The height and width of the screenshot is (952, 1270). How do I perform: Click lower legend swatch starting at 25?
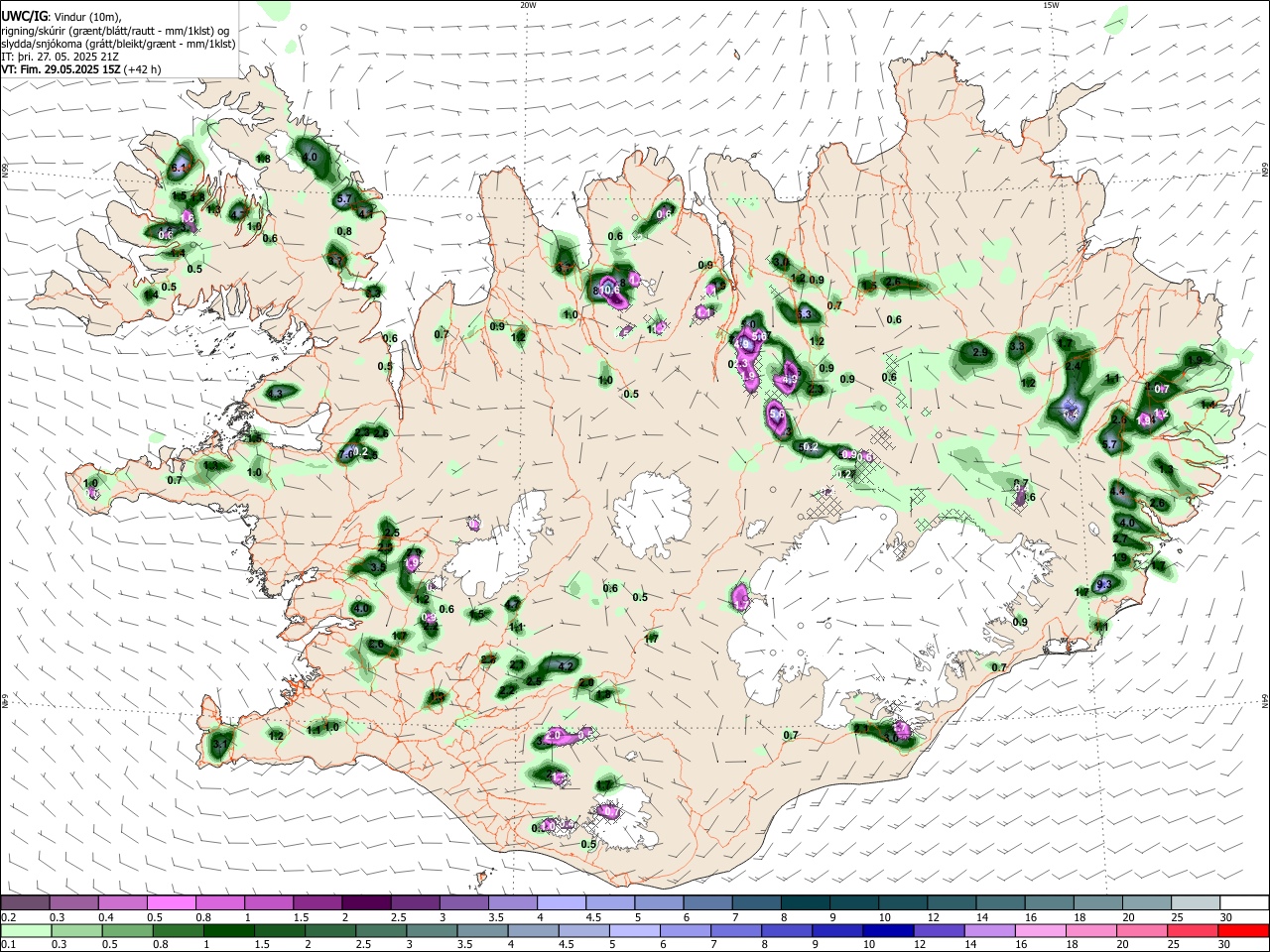click(1192, 930)
